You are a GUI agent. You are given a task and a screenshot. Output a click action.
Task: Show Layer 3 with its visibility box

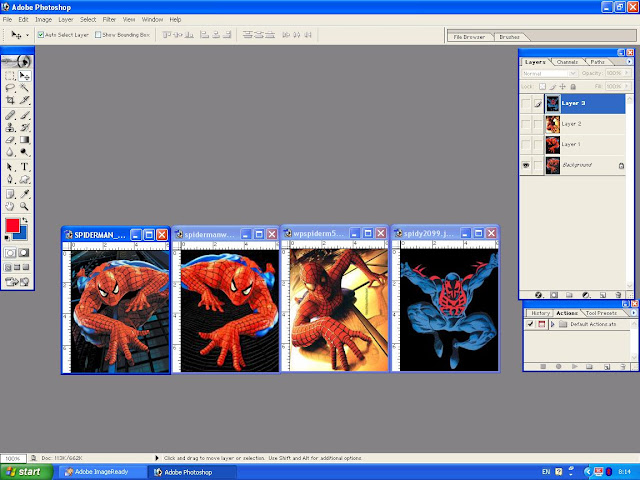(x=526, y=104)
